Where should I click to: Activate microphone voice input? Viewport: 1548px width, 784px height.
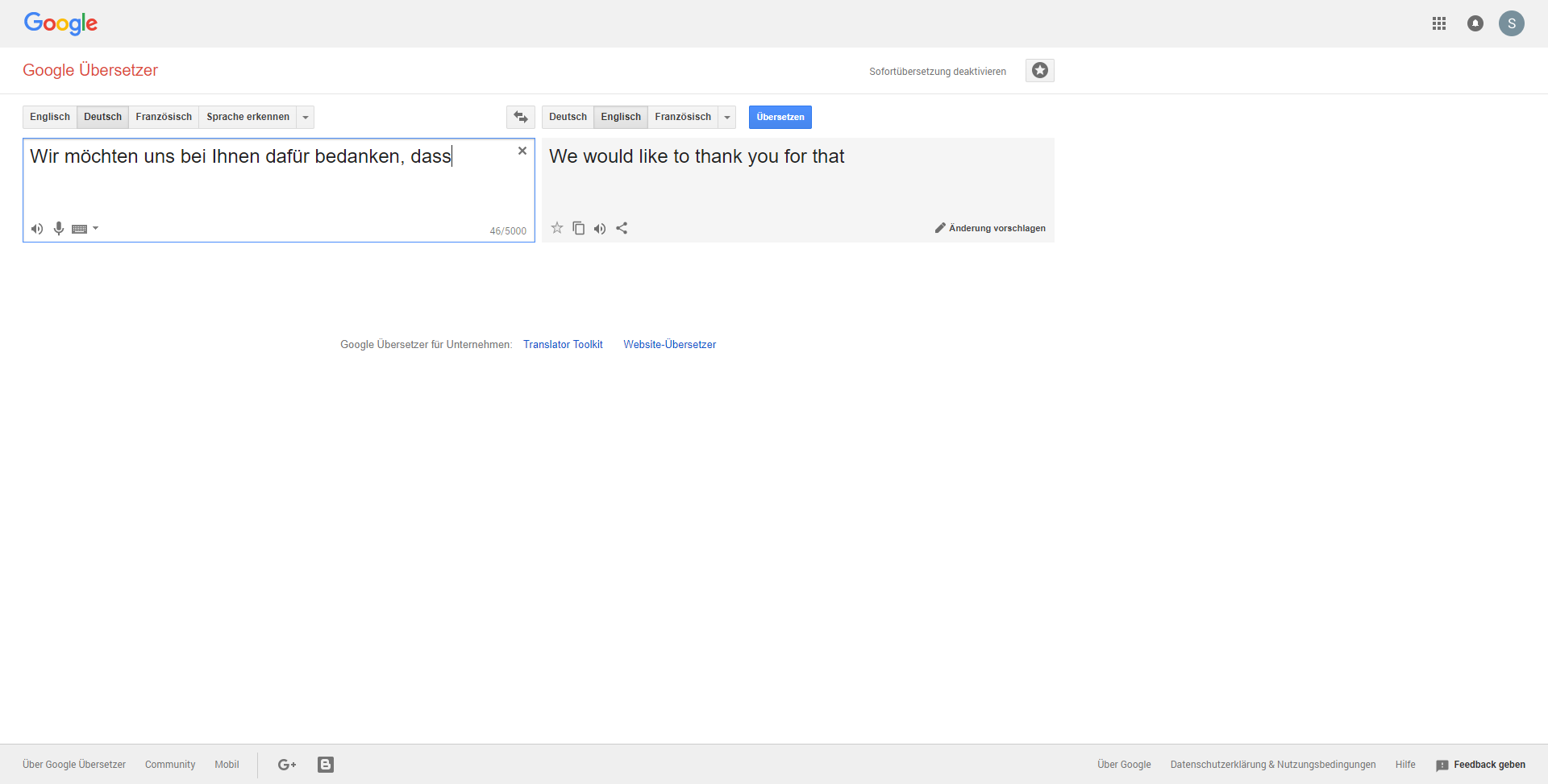59,229
